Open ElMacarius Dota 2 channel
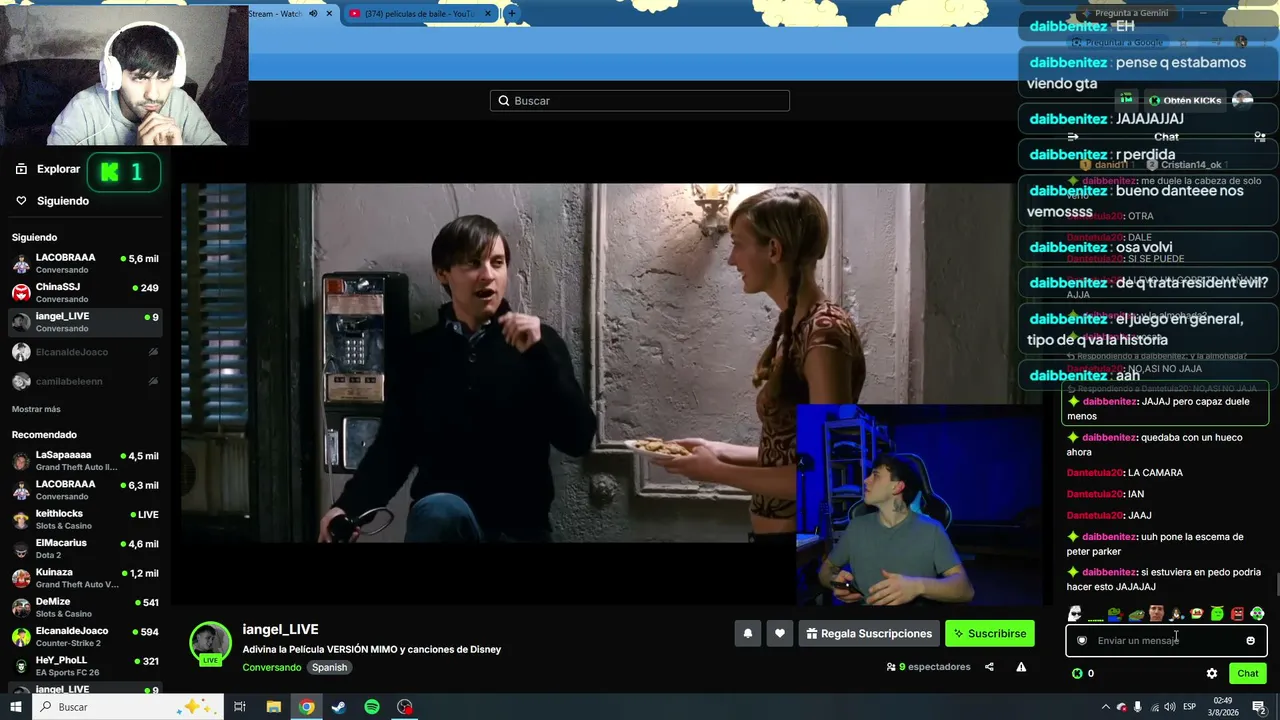This screenshot has height=720, width=1280. [x=85, y=549]
